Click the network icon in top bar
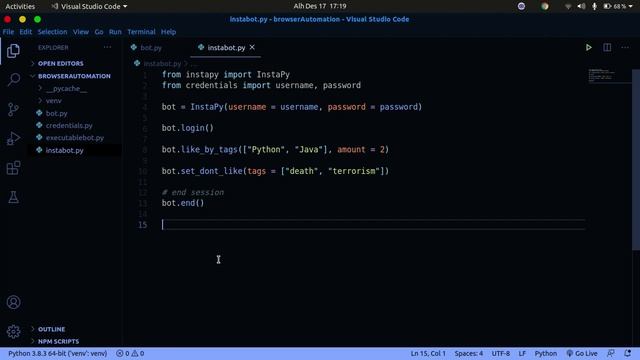The height and width of the screenshot is (360, 640). 568,6
